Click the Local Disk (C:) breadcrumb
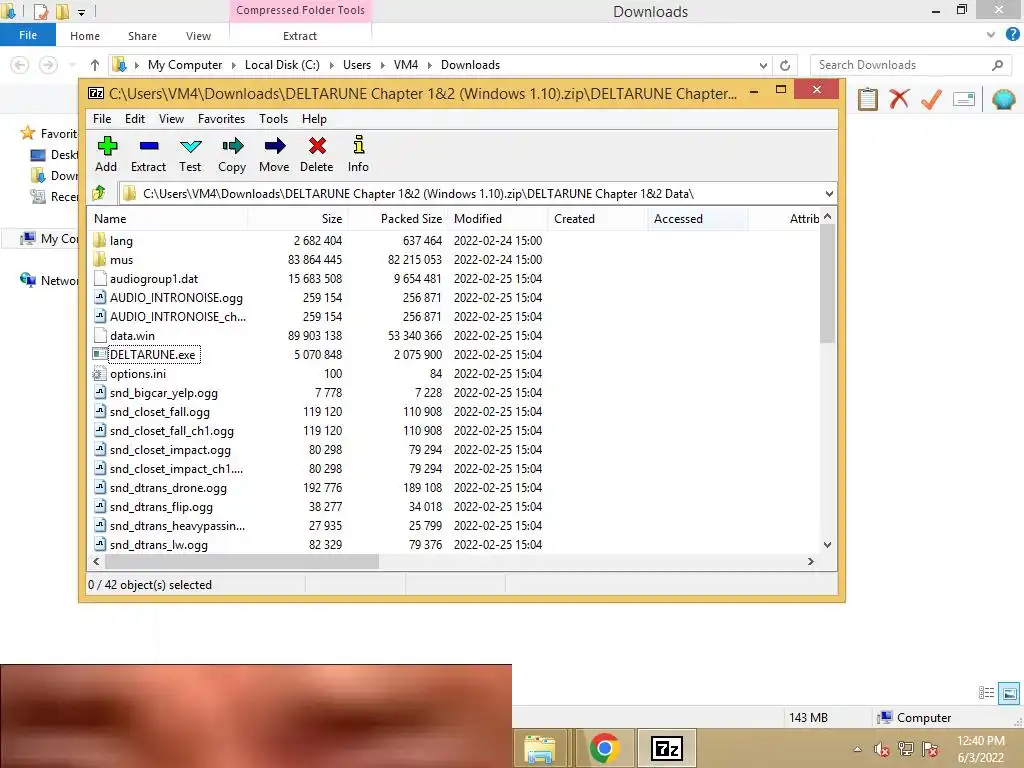1024x768 pixels. pos(282,65)
